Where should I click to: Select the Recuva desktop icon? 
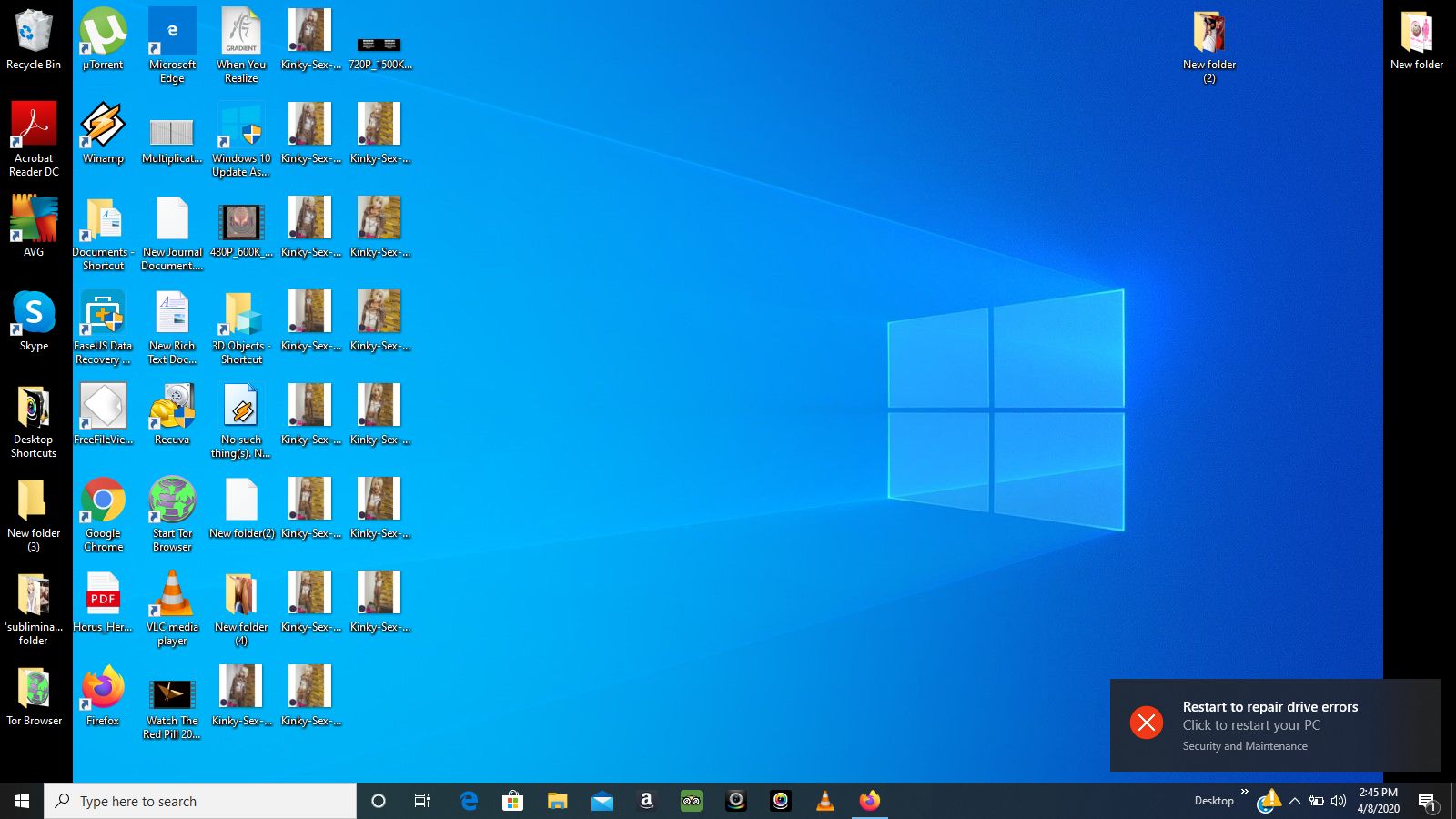coord(172,414)
